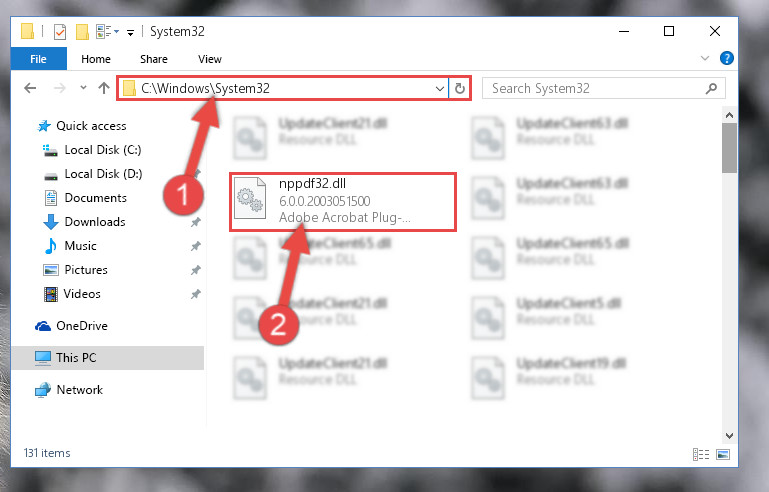Click the Properties icon in title bar
The height and width of the screenshot is (492, 769).
point(60,32)
